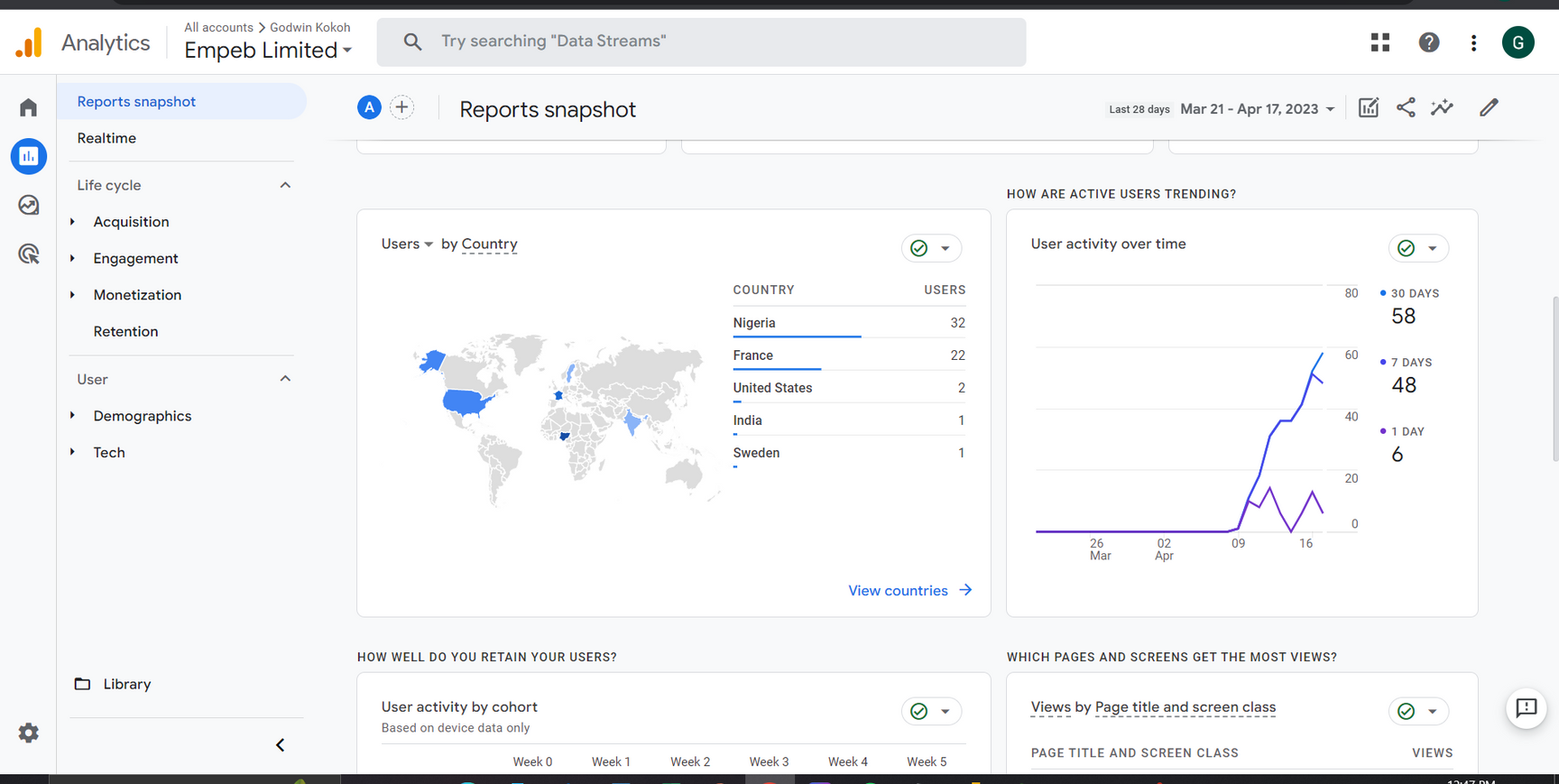The height and width of the screenshot is (784, 1559).
Task: Open data quality status on Users by Country card
Action: [931, 248]
